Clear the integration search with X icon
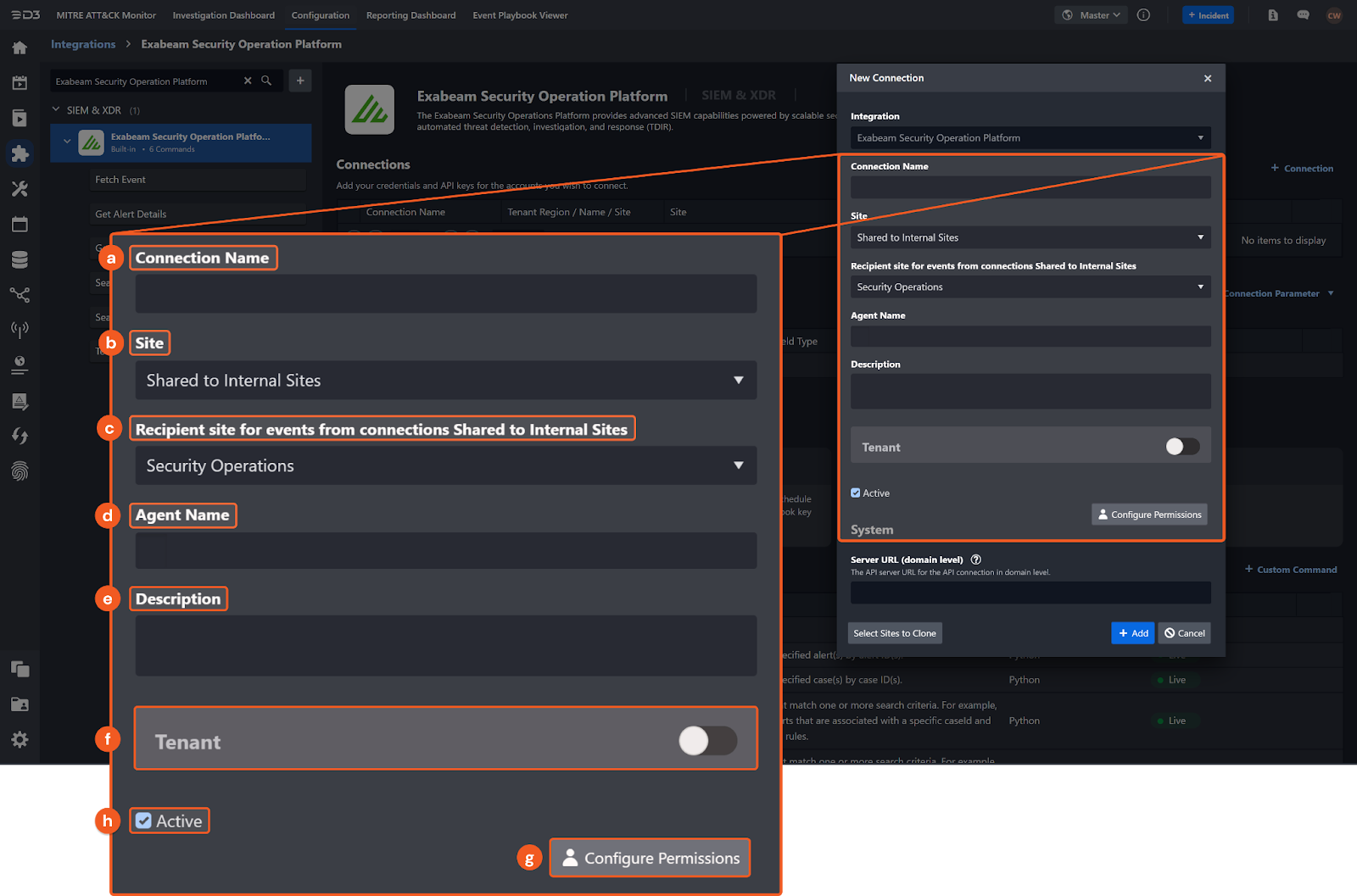1357x896 pixels. coord(248,81)
